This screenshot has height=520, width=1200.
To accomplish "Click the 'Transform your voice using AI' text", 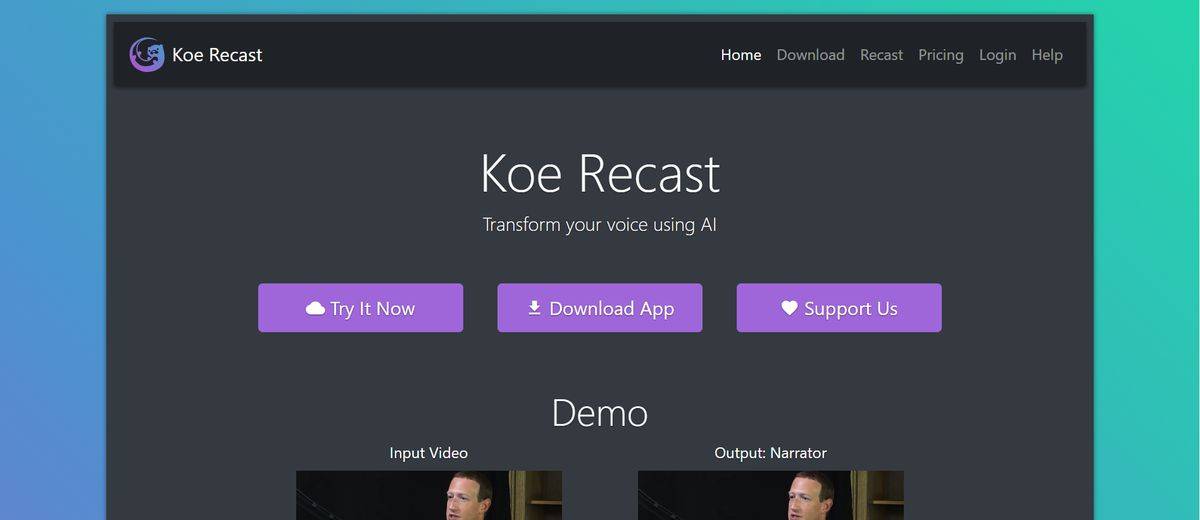I will pos(600,224).
